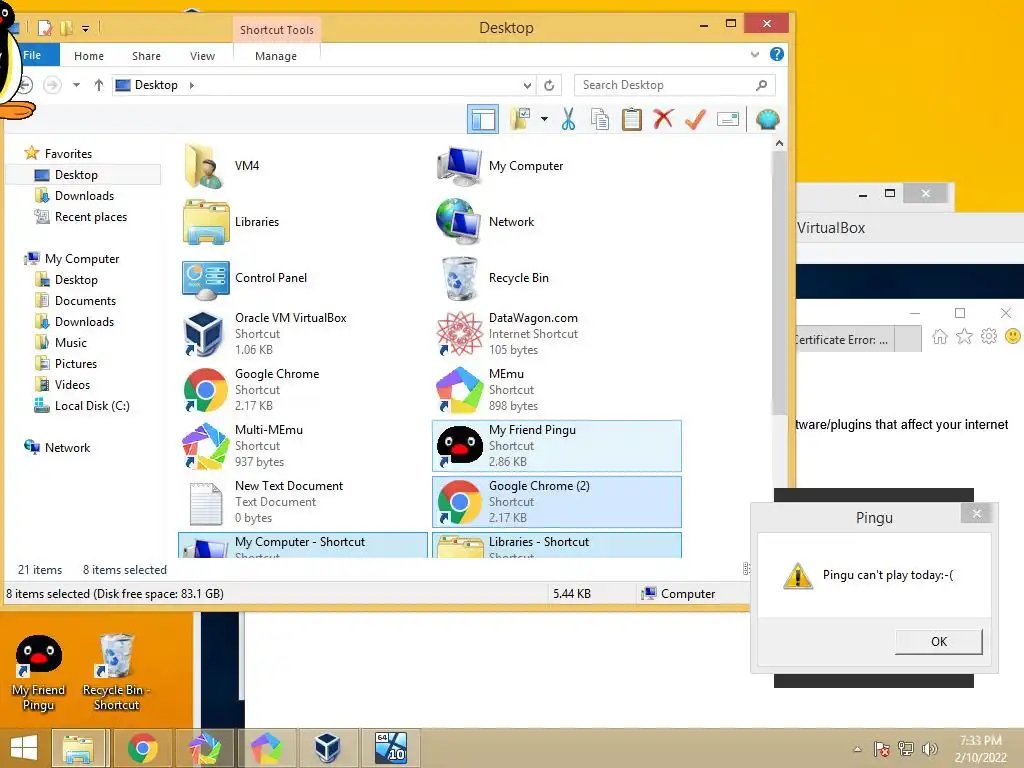Open the Share ribbon tab
1024x768 pixels.
(146, 56)
